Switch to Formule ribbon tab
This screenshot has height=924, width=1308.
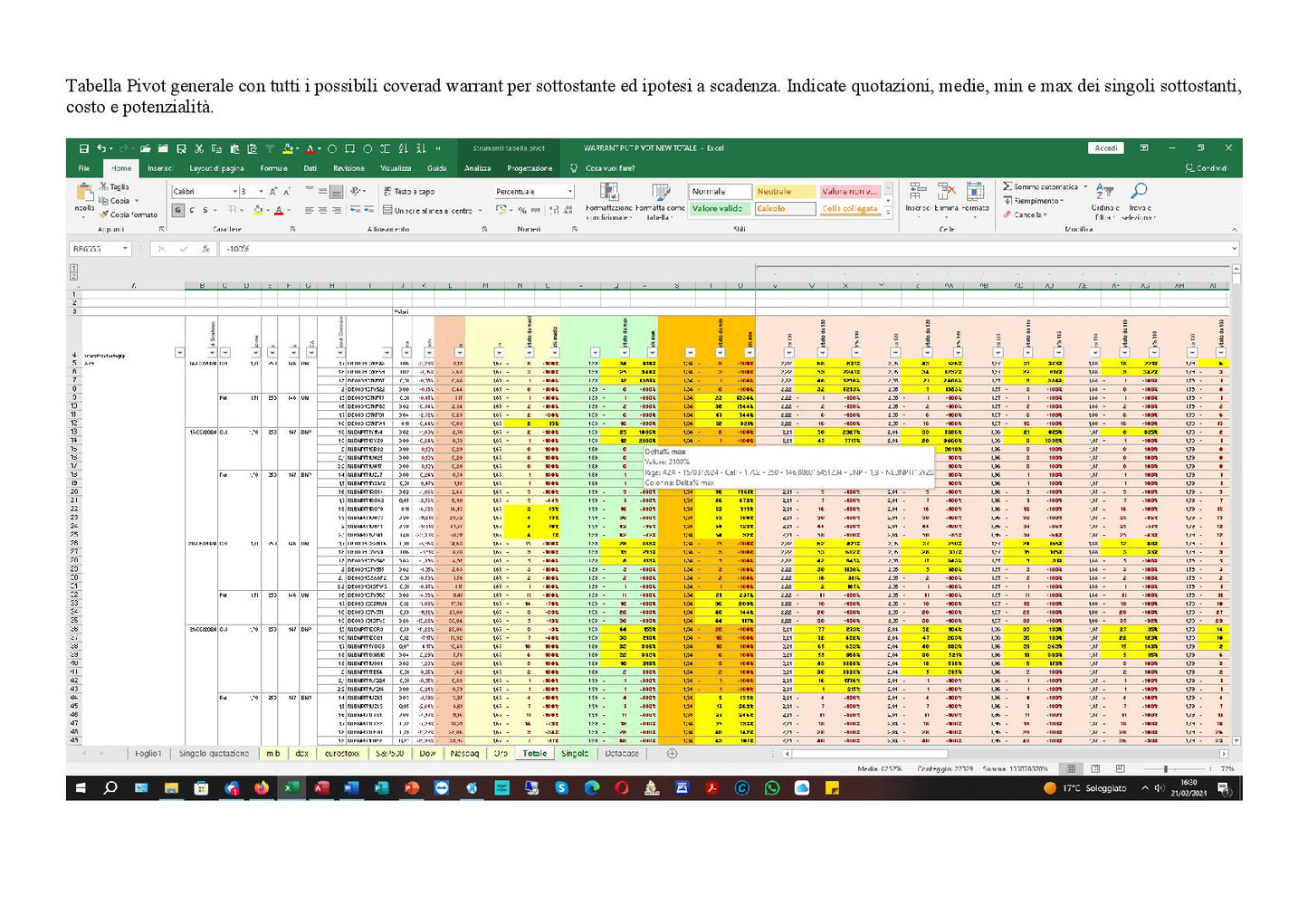(x=273, y=168)
